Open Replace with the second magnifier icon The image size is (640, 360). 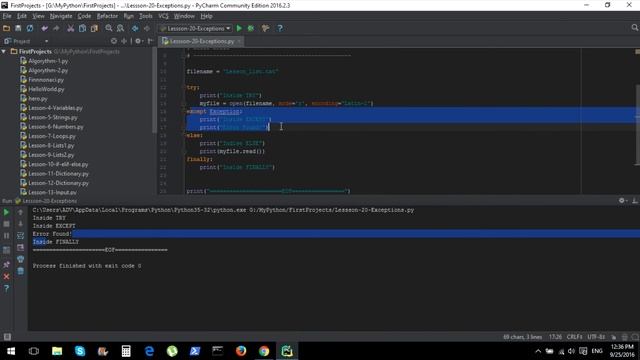(120, 28)
